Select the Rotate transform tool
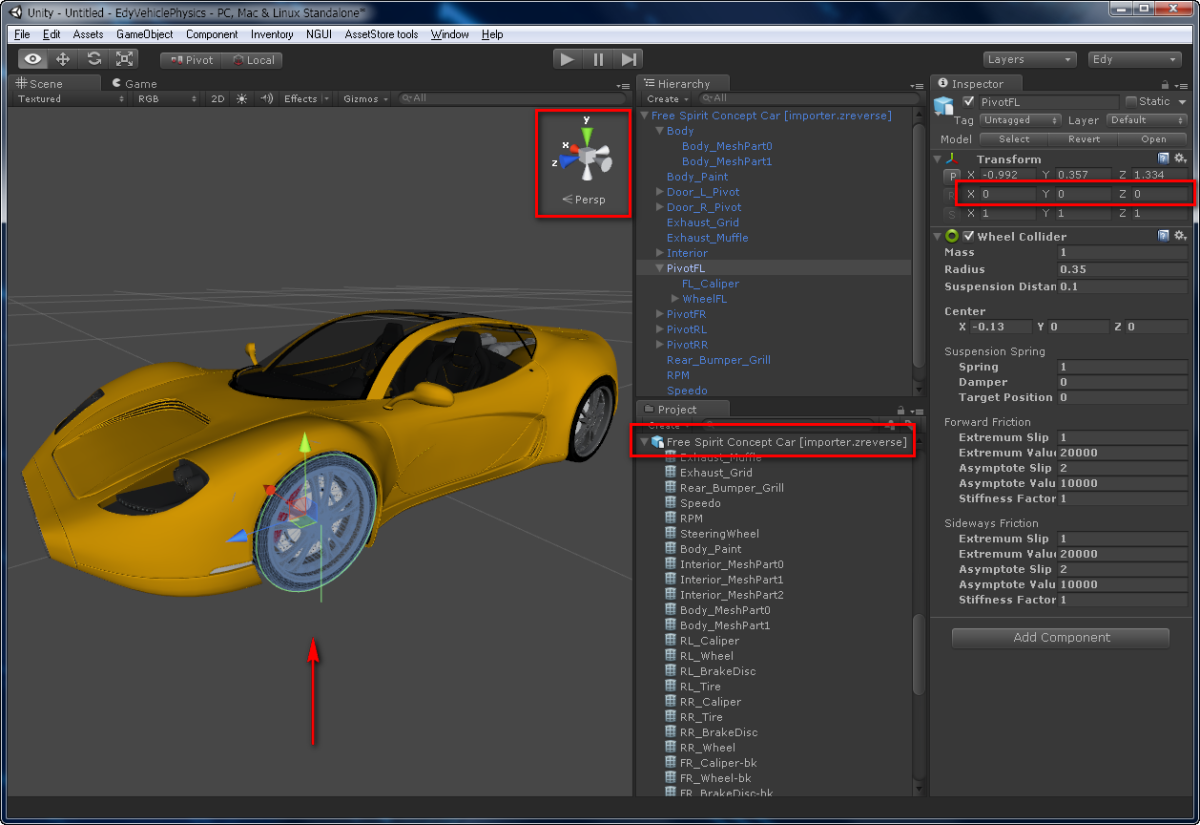 point(93,59)
